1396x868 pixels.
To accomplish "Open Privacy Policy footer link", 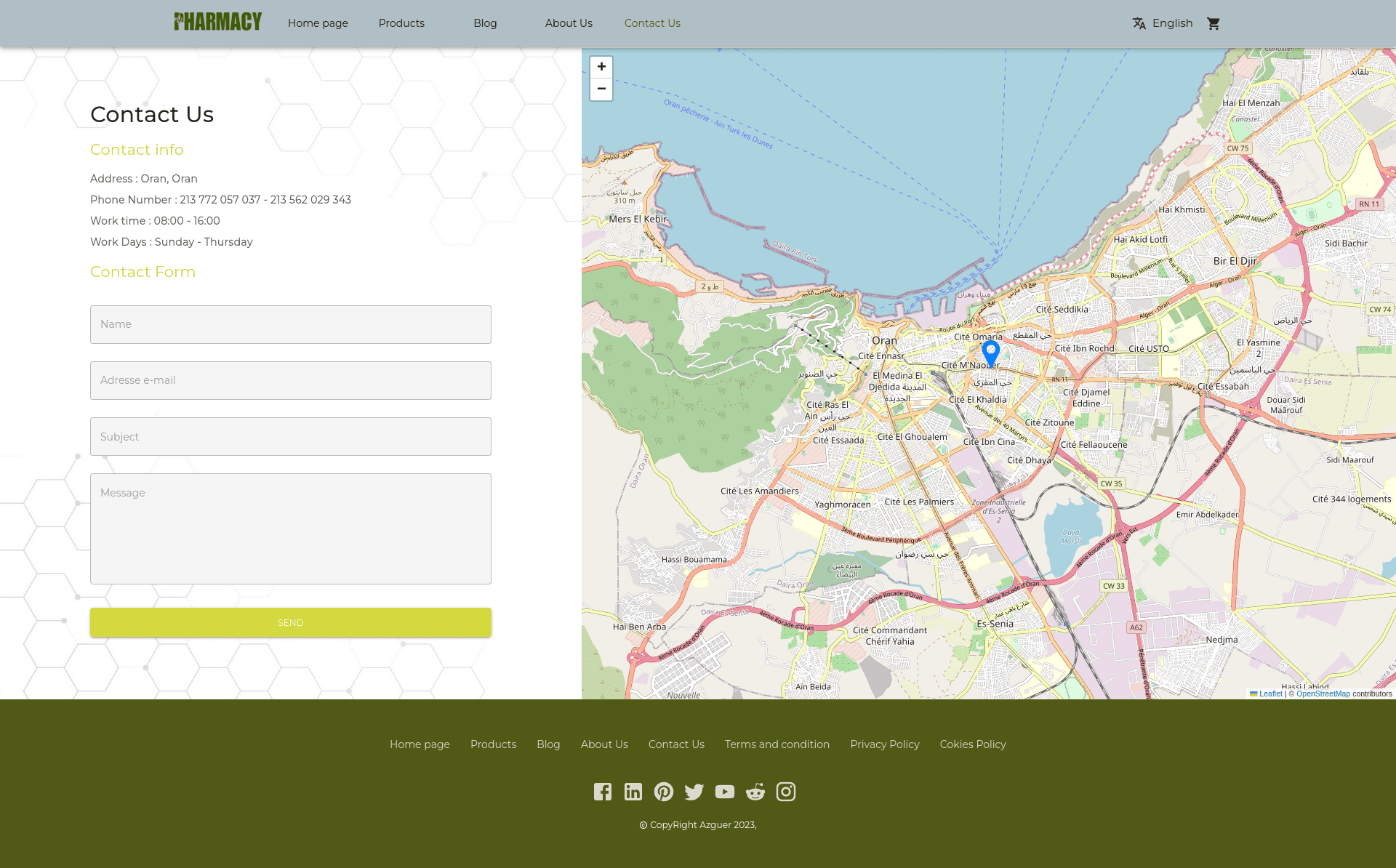I will (884, 744).
